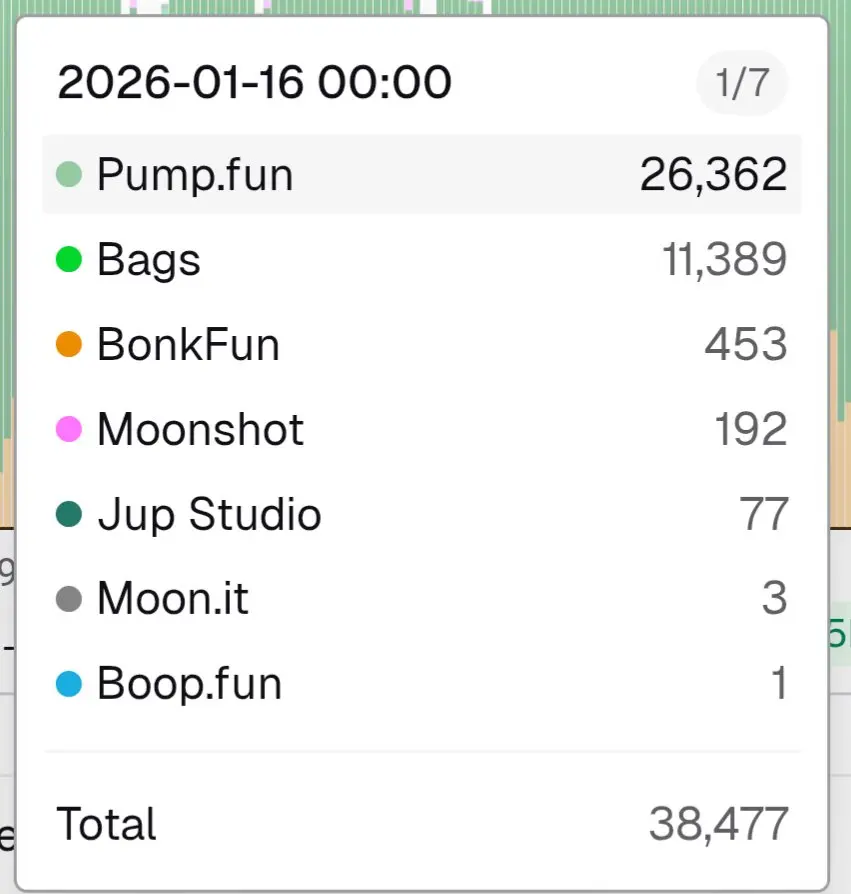Click the blue Boop.fun dot
The image size is (851, 894).
[x=69, y=685]
